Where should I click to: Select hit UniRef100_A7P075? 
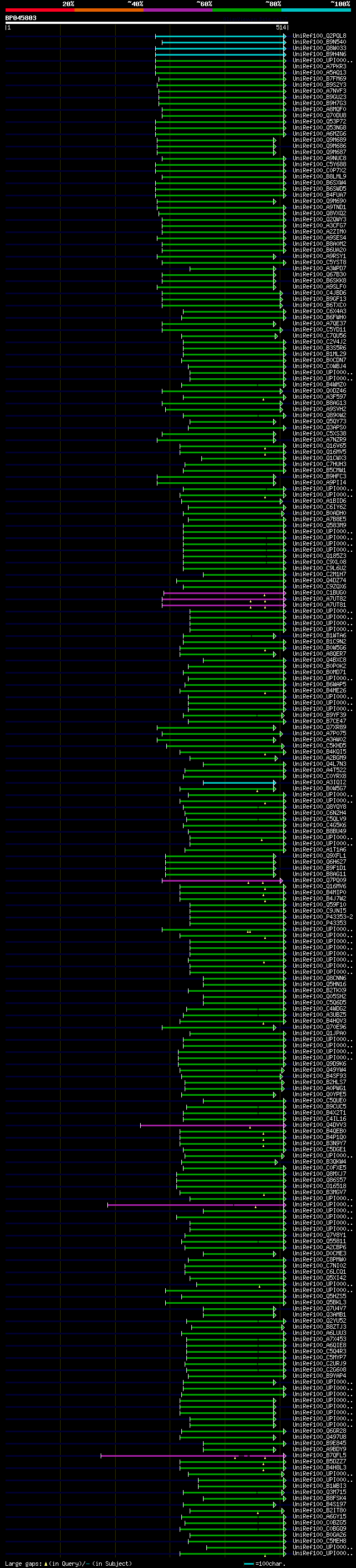319,734
